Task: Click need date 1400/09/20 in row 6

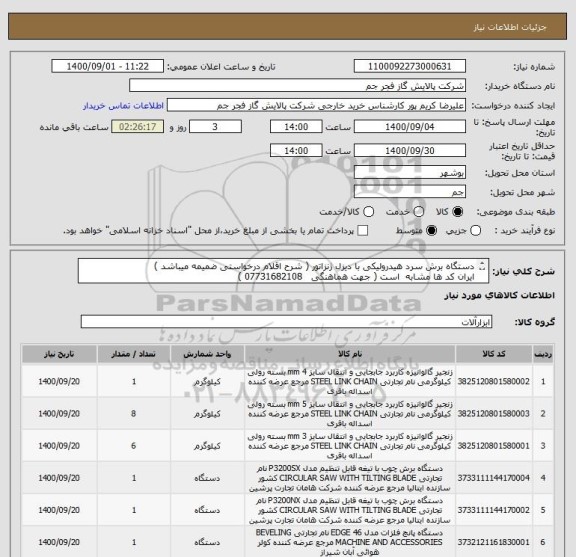Action: [59, 542]
